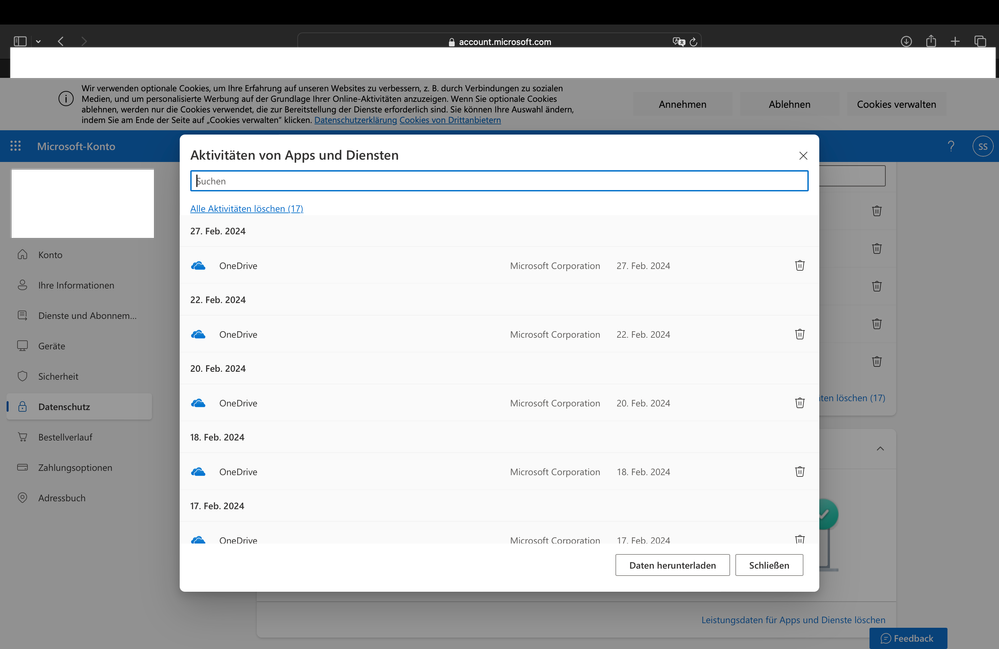The height and width of the screenshot is (649, 999).
Task: Click the 17. Feb. 2024 date heading
Action: click(217, 506)
